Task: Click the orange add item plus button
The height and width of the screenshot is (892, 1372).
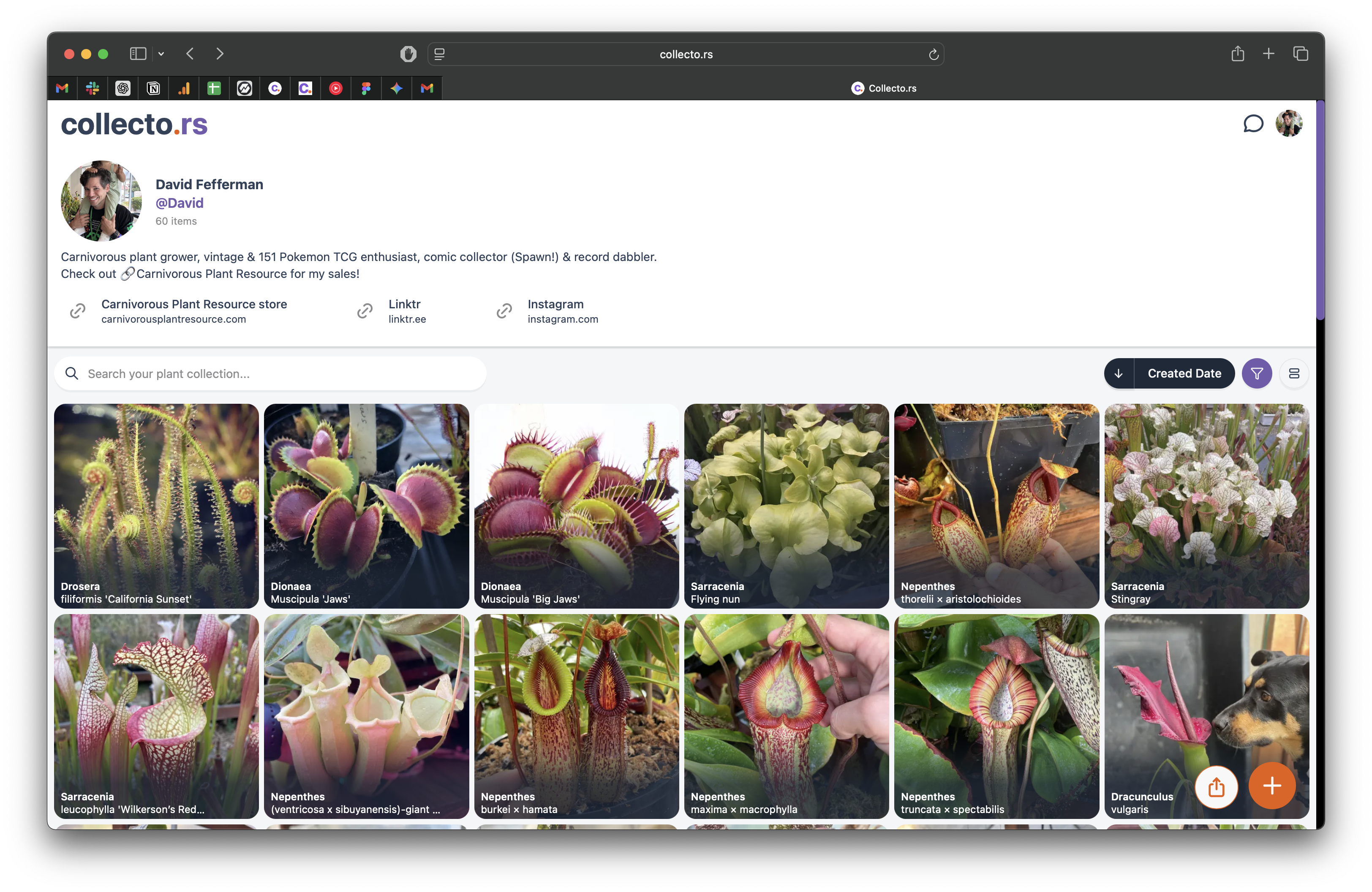Action: click(x=1272, y=786)
